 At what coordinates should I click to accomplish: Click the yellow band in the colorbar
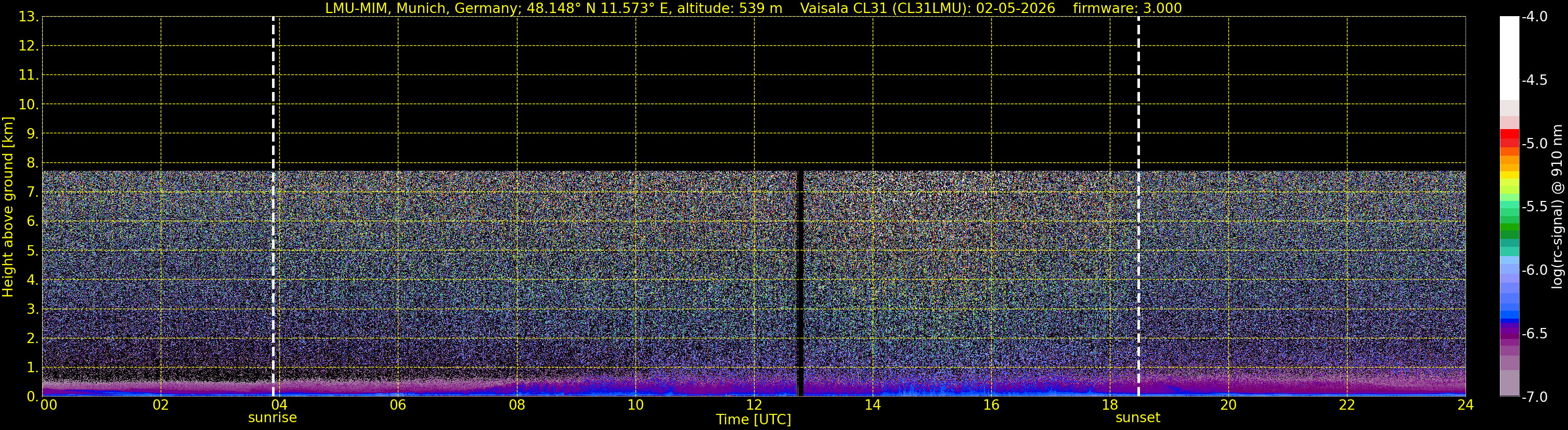1509,175
